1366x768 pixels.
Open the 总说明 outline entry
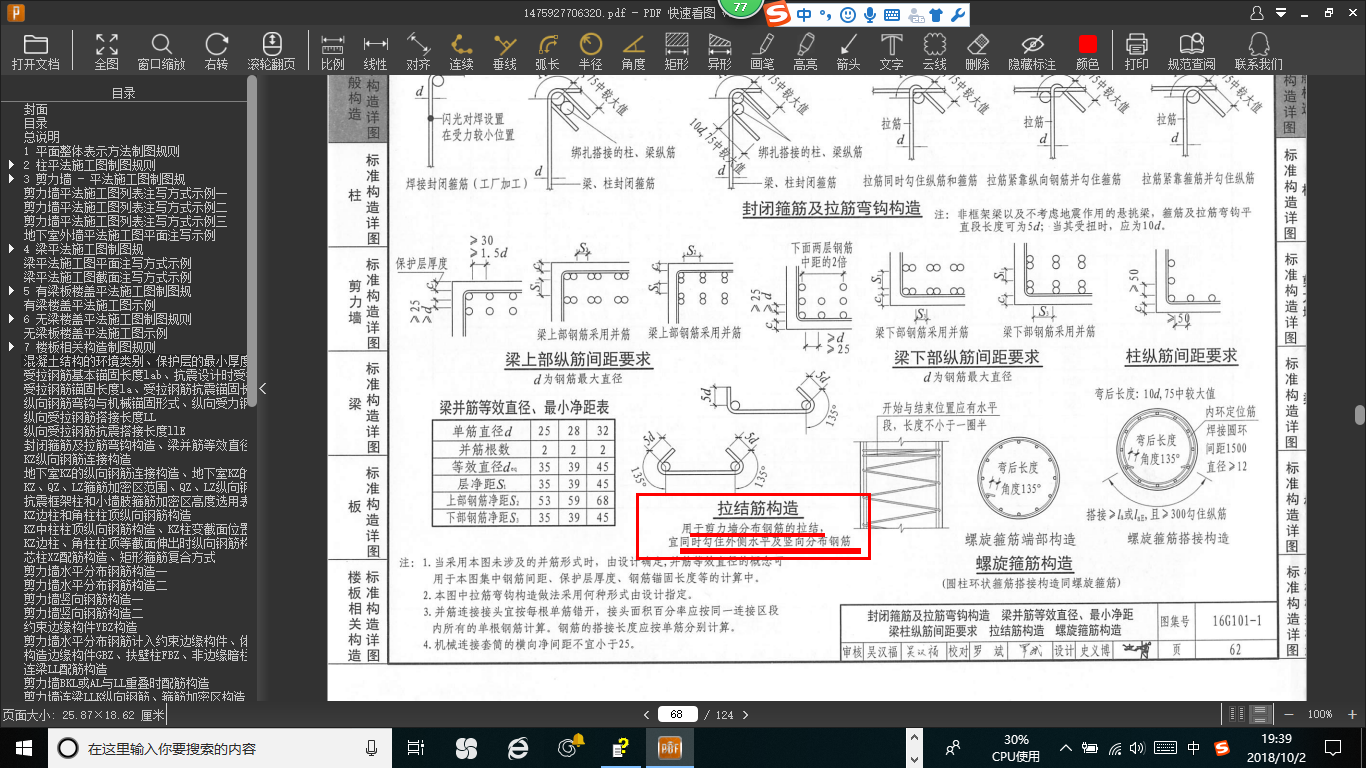click(42, 137)
